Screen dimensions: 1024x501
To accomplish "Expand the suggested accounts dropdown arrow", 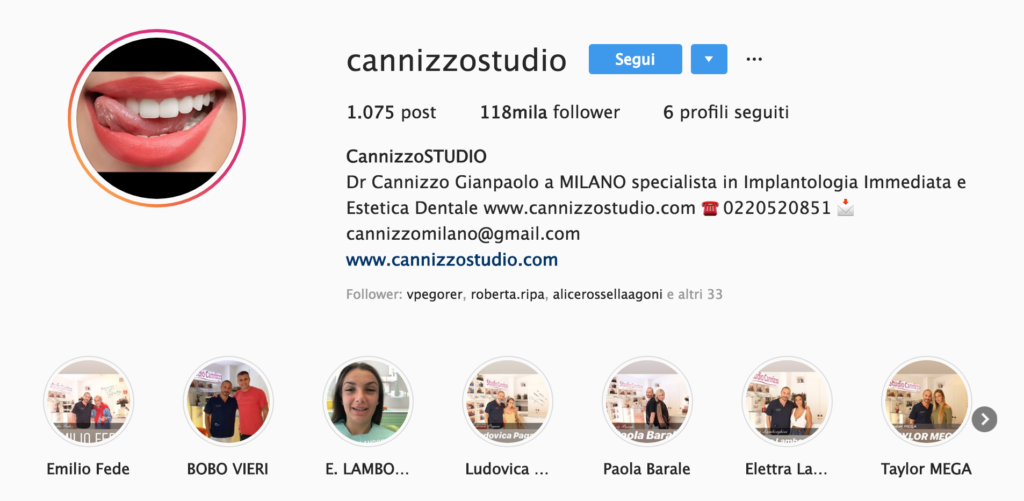I will click(x=709, y=59).
